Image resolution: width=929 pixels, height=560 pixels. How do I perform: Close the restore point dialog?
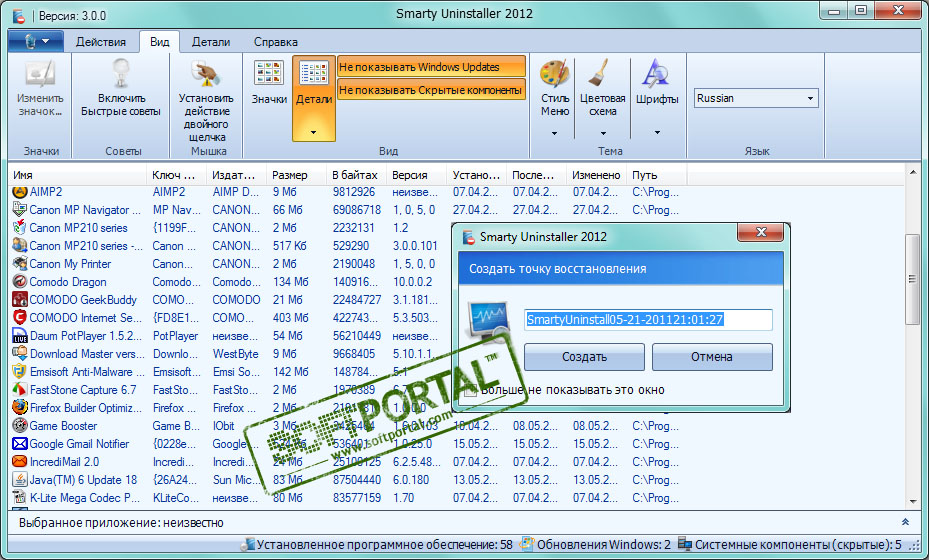click(x=761, y=232)
